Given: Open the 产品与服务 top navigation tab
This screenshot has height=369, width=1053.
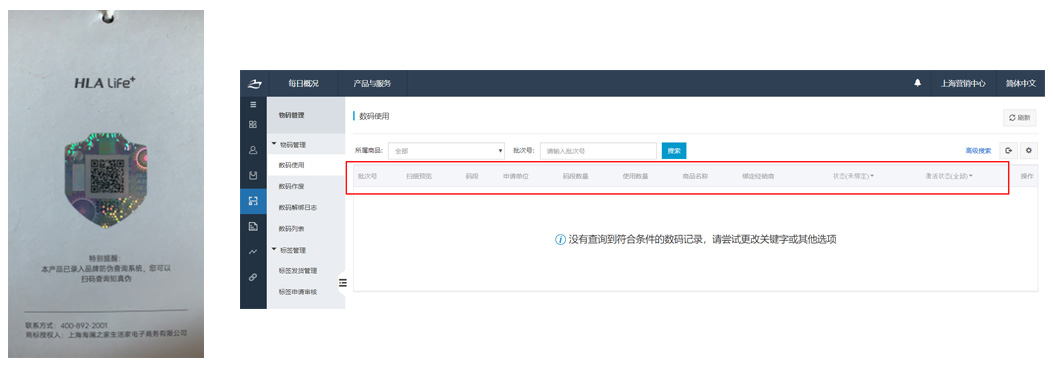Looking at the screenshot, I should 372,83.
